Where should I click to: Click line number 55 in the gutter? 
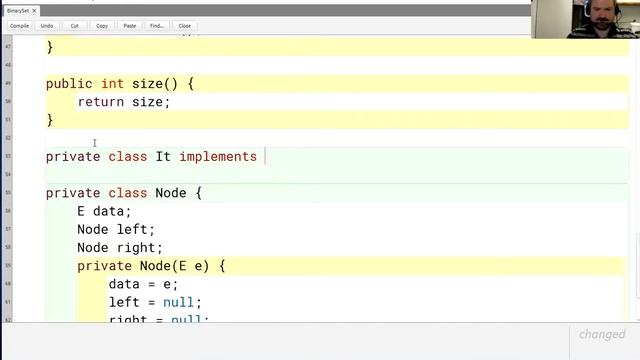(8, 192)
